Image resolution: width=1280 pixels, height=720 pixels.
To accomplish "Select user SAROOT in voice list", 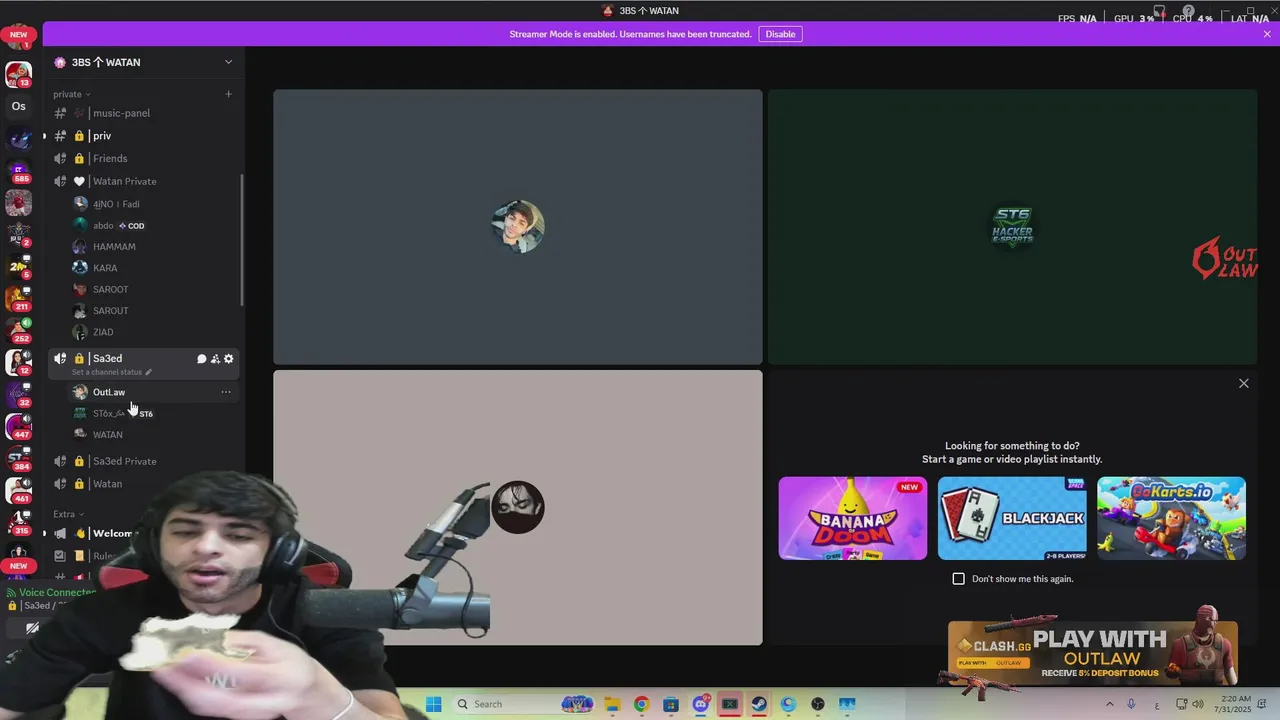I will pos(153,289).
